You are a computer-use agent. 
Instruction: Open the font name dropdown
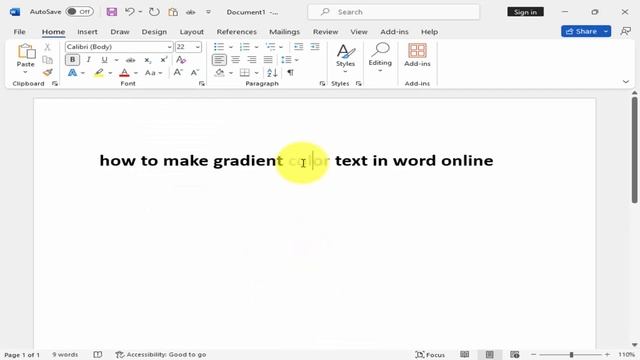(169, 47)
